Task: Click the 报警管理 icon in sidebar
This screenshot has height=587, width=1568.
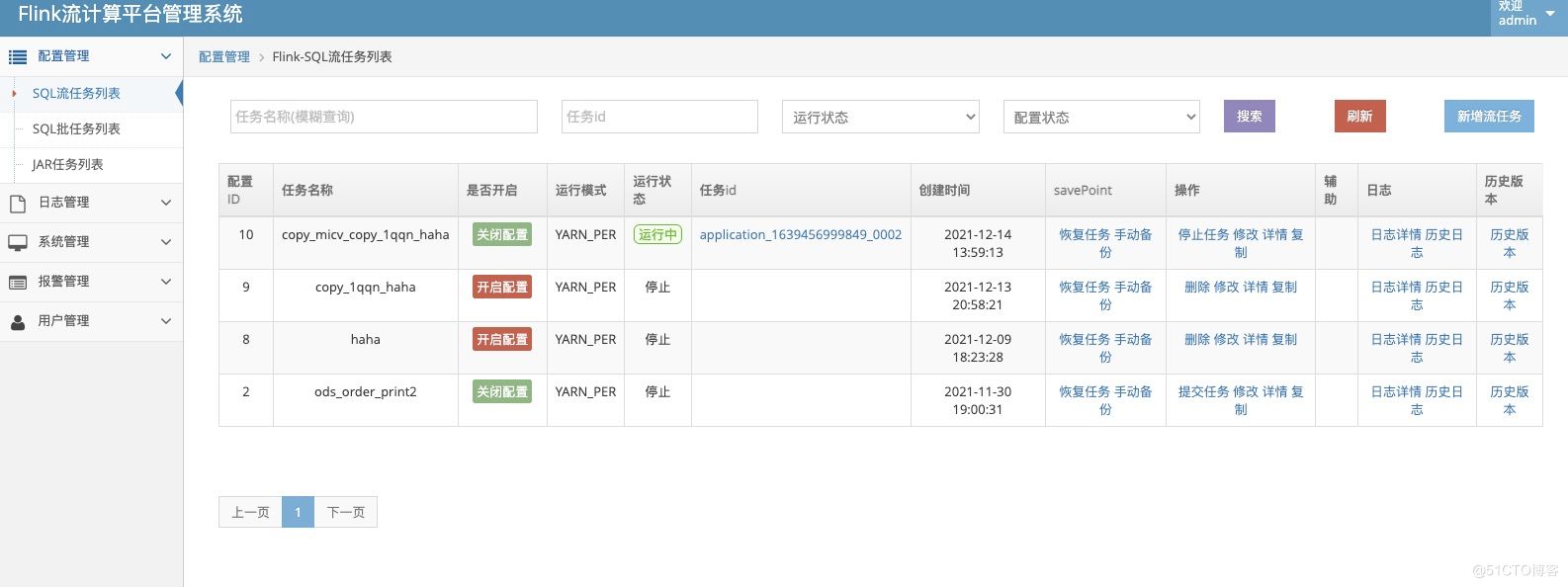Action: (x=18, y=282)
